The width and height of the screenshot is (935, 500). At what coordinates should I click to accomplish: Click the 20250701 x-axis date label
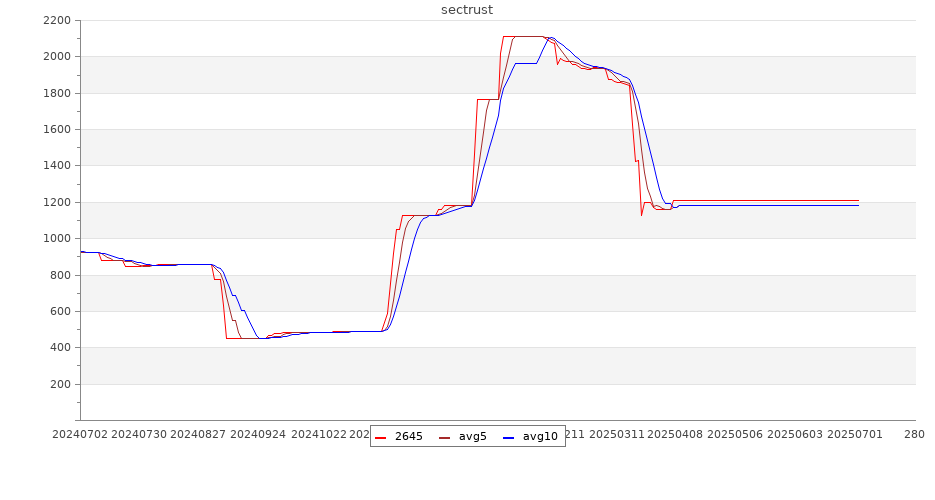coord(857,435)
